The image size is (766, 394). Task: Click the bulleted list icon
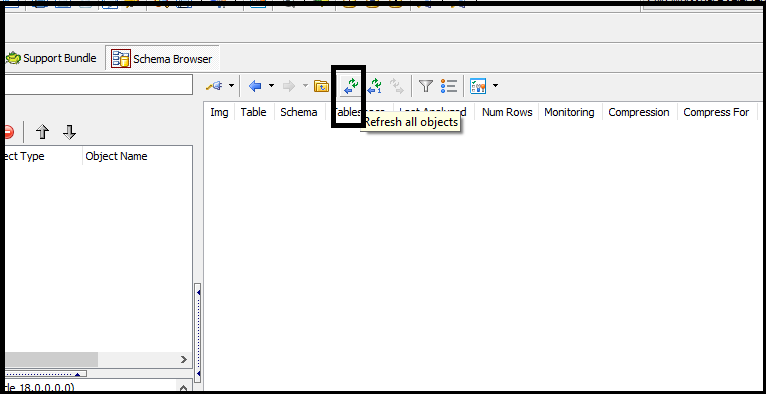pyautogui.click(x=448, y=86)
